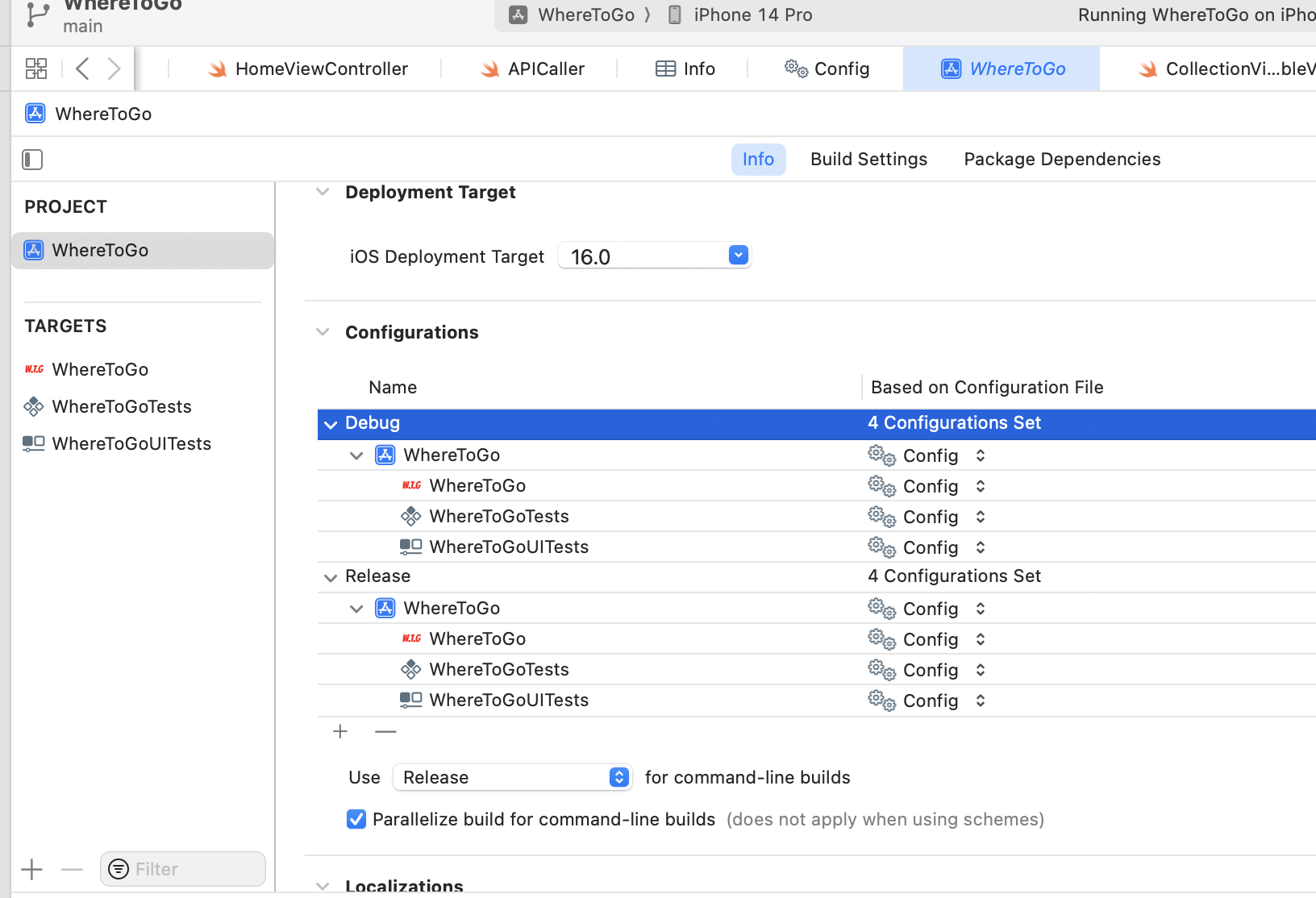The height and width of the screenshot is (898, 1316).
Task: Open the HomeViewController tab
Action: (307, 69)
